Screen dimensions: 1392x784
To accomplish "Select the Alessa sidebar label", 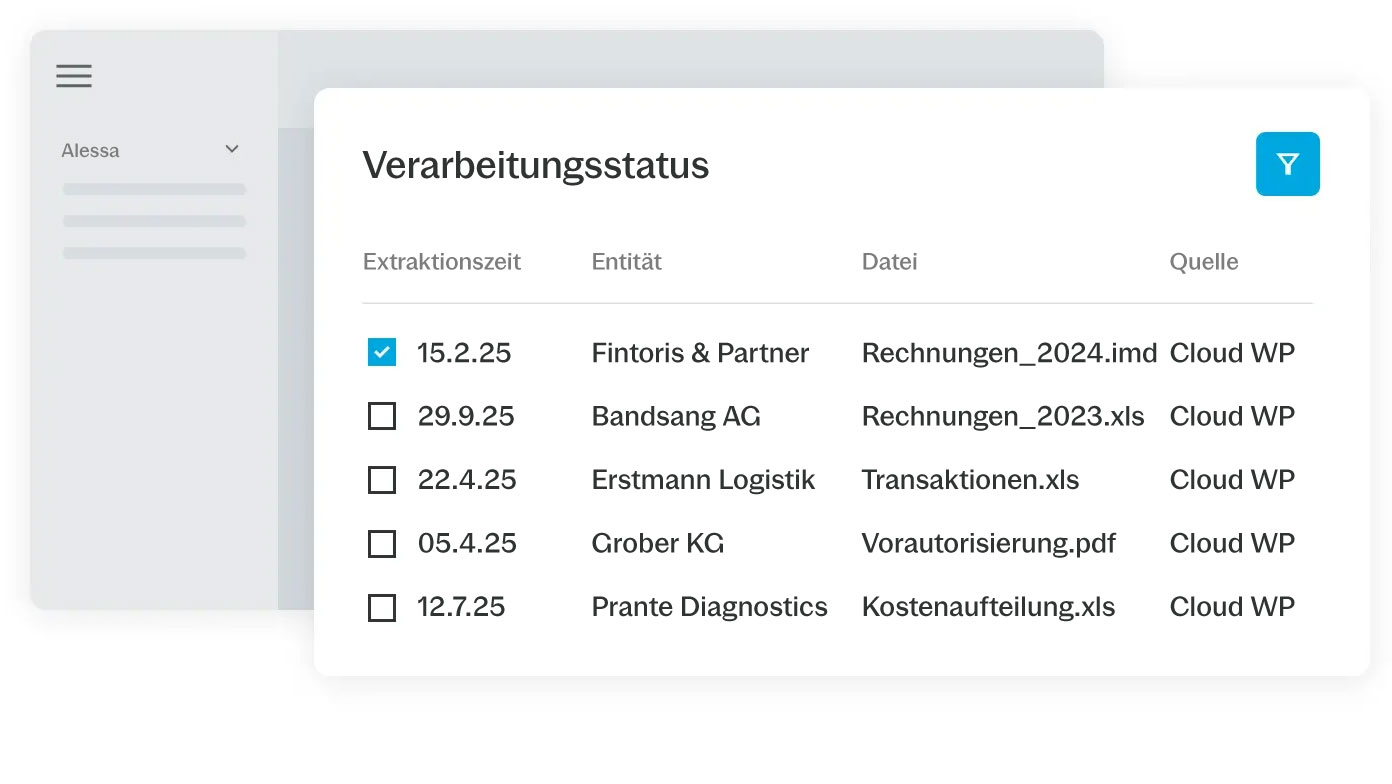I will coord(90,151).
